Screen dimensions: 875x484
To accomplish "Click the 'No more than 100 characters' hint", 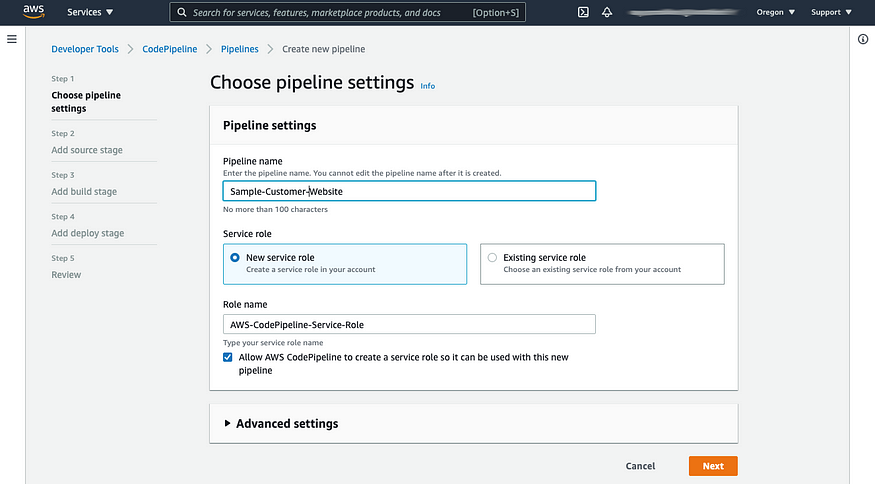I will point(275,209).
